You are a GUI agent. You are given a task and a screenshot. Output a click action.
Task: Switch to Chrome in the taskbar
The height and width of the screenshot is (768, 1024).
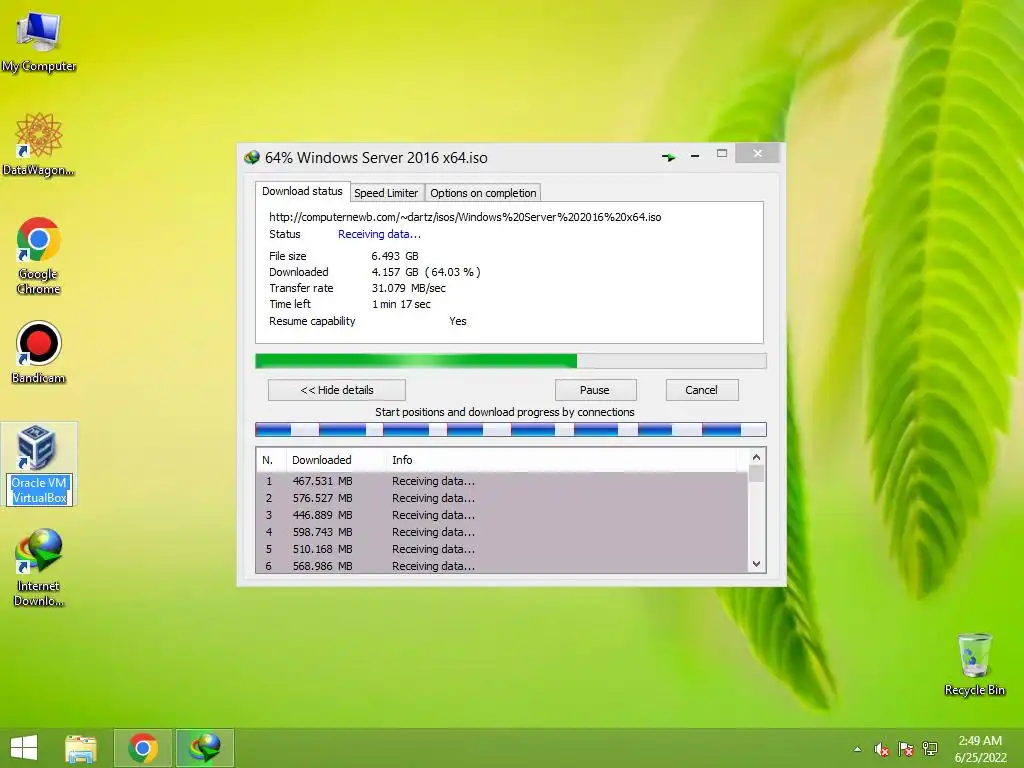(x=143, y=748)
